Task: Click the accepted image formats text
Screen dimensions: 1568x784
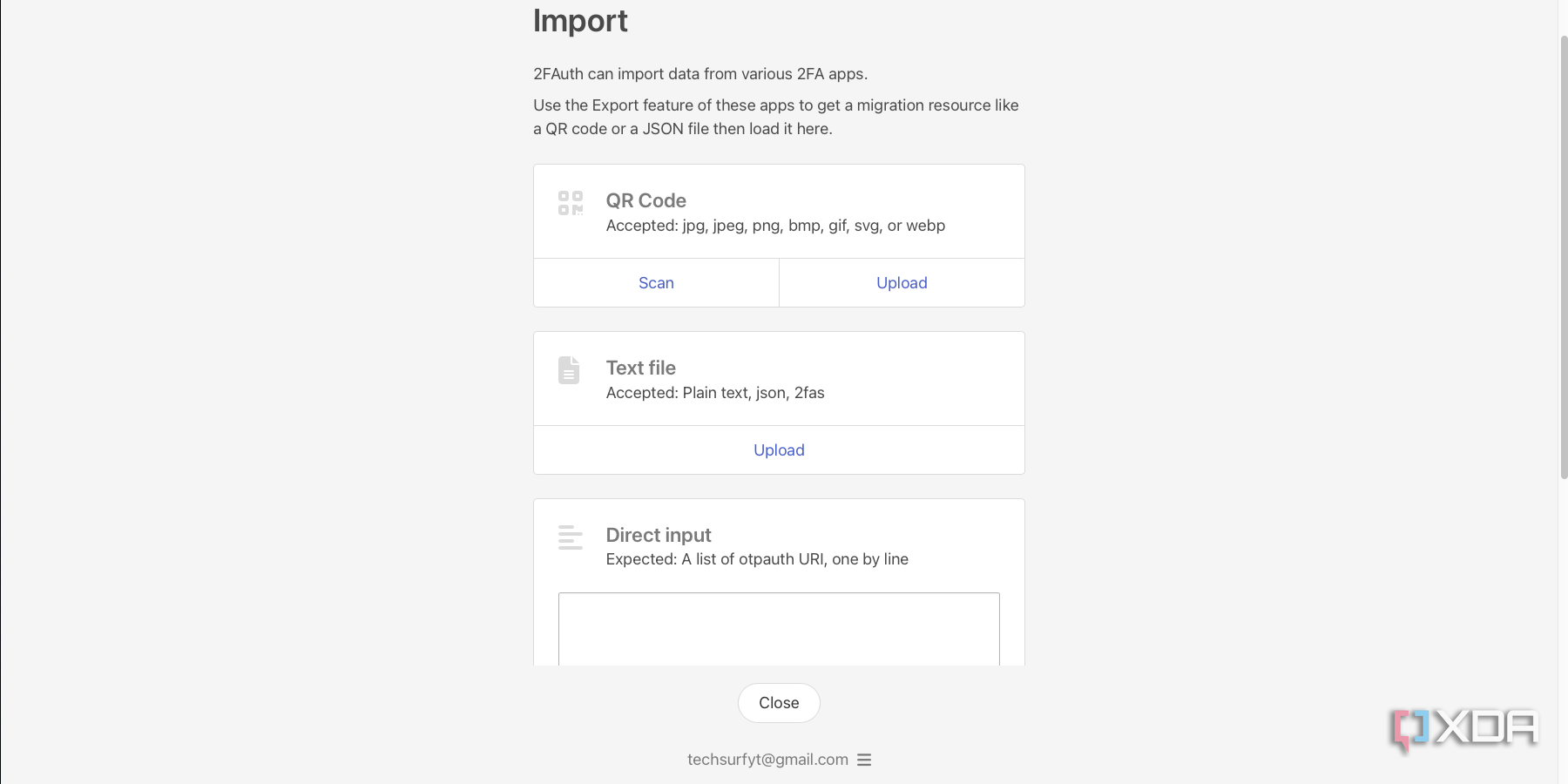Action: pos(775,226)
